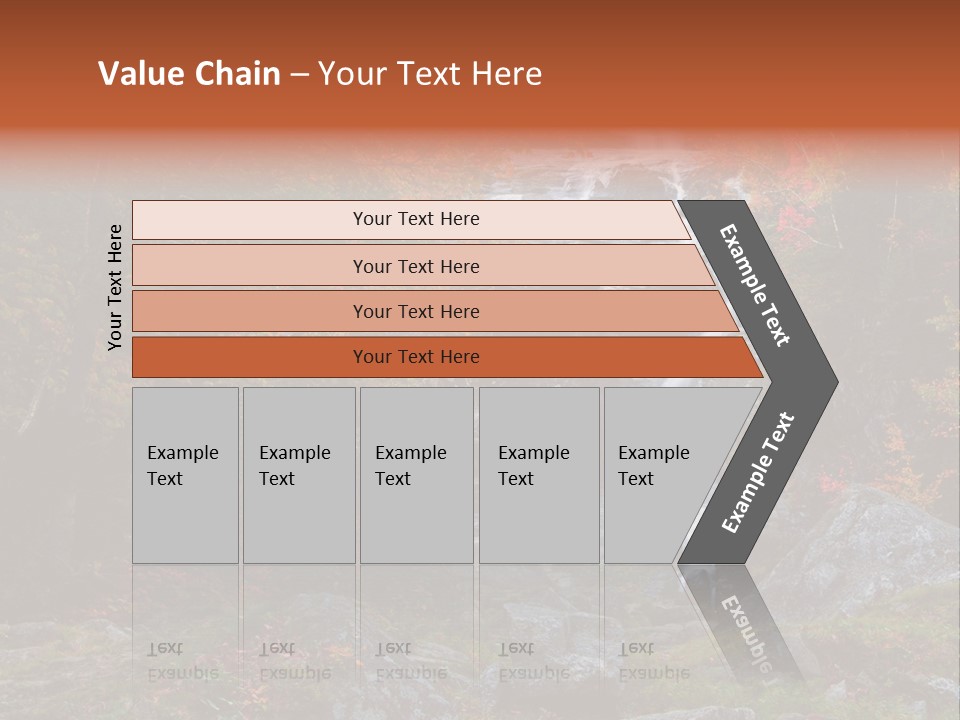Select the second gray Example Text box
This screenshot has width=960, height=720.
click(x=298, y=474)
